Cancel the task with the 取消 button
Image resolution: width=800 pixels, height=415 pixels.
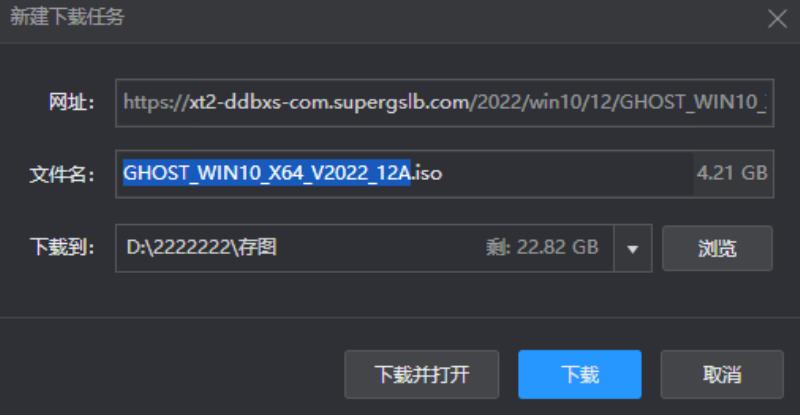[722, 374]
